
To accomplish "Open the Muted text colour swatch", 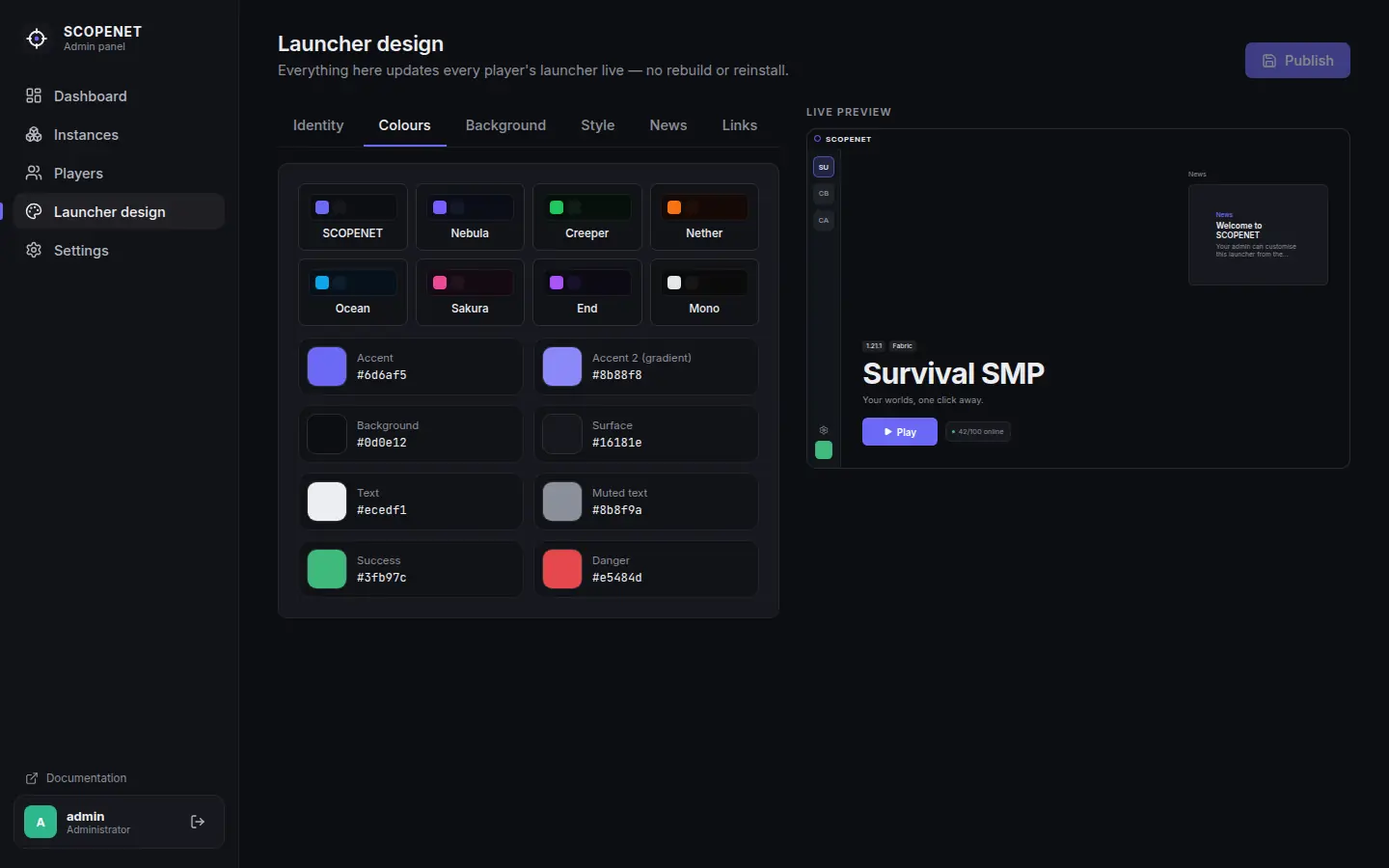I will (562, 502).
